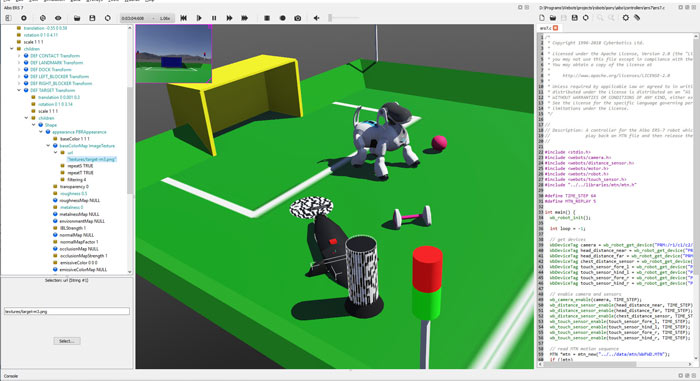Screen dimensions: 700x381
Task: Expand DEF RIGHT_BLOCKER Transform node
Action: point(19,84)
